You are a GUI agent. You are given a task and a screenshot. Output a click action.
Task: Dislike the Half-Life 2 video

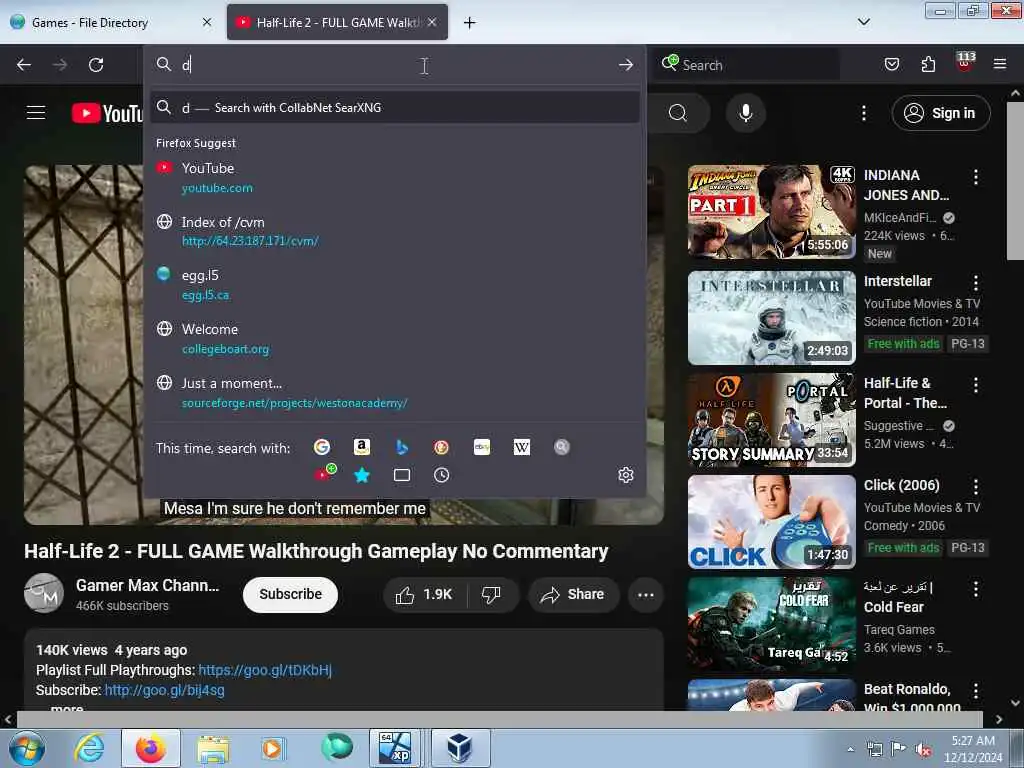pyautogui.click(x=491, y=594)
